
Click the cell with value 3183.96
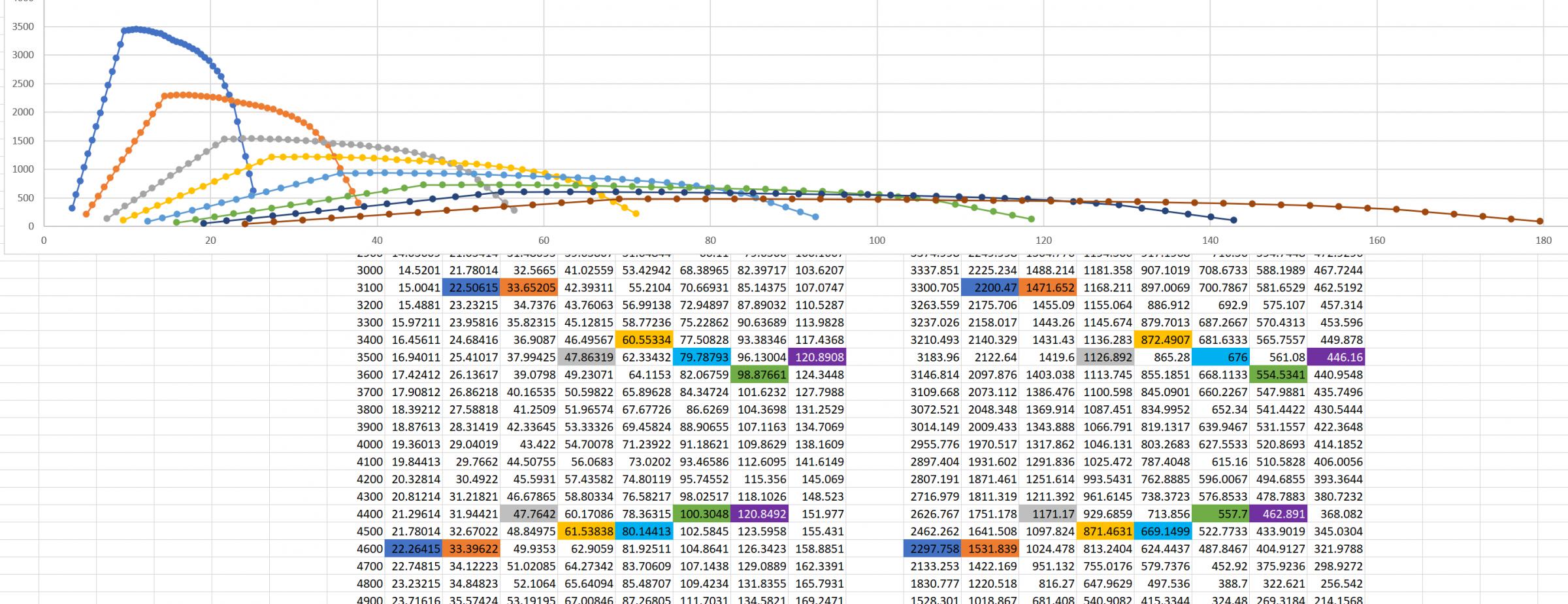coord(932,358)
